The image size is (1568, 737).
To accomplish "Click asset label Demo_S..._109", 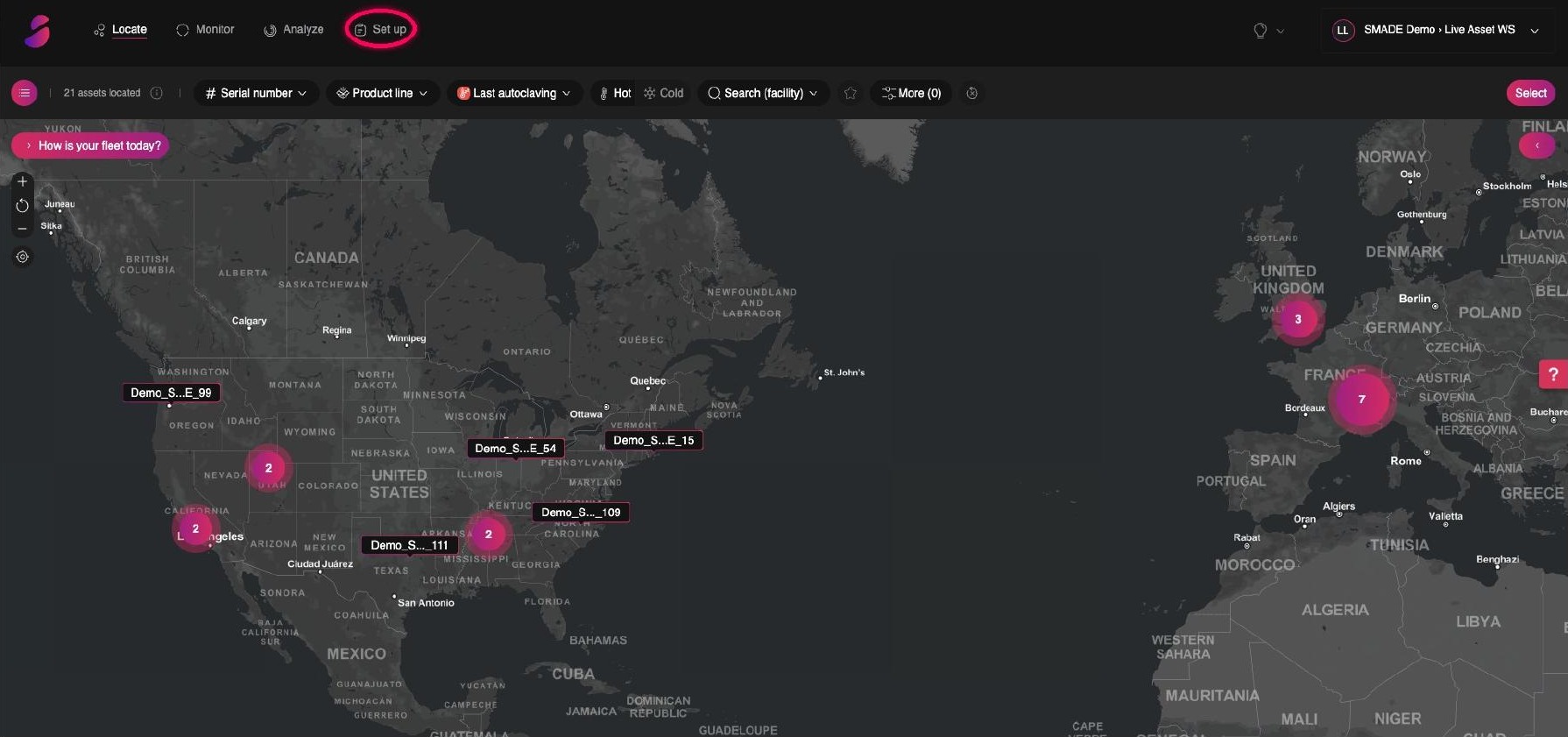I will [x=581, y=512].
